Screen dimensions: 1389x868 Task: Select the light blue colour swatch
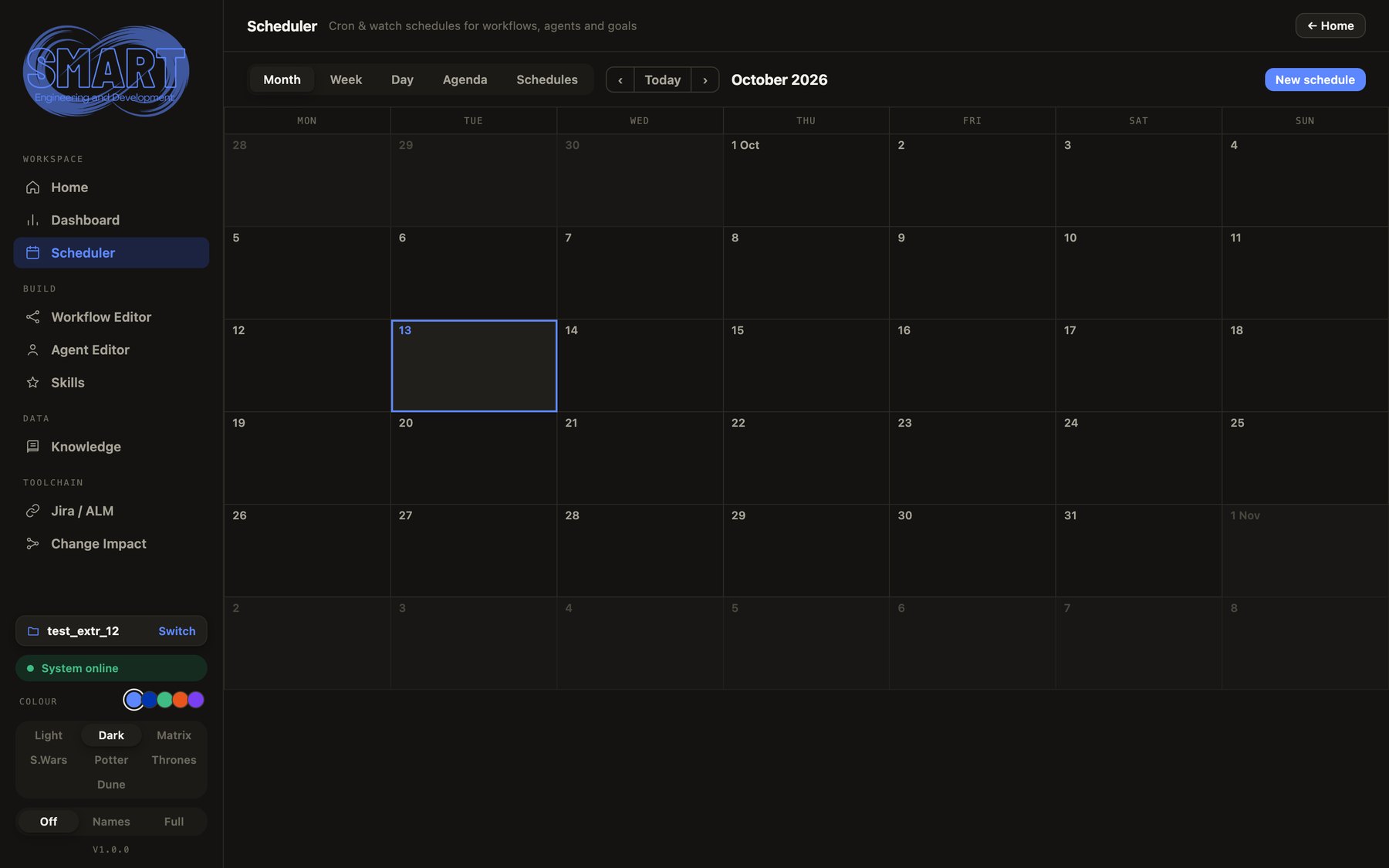click(133, 700)
